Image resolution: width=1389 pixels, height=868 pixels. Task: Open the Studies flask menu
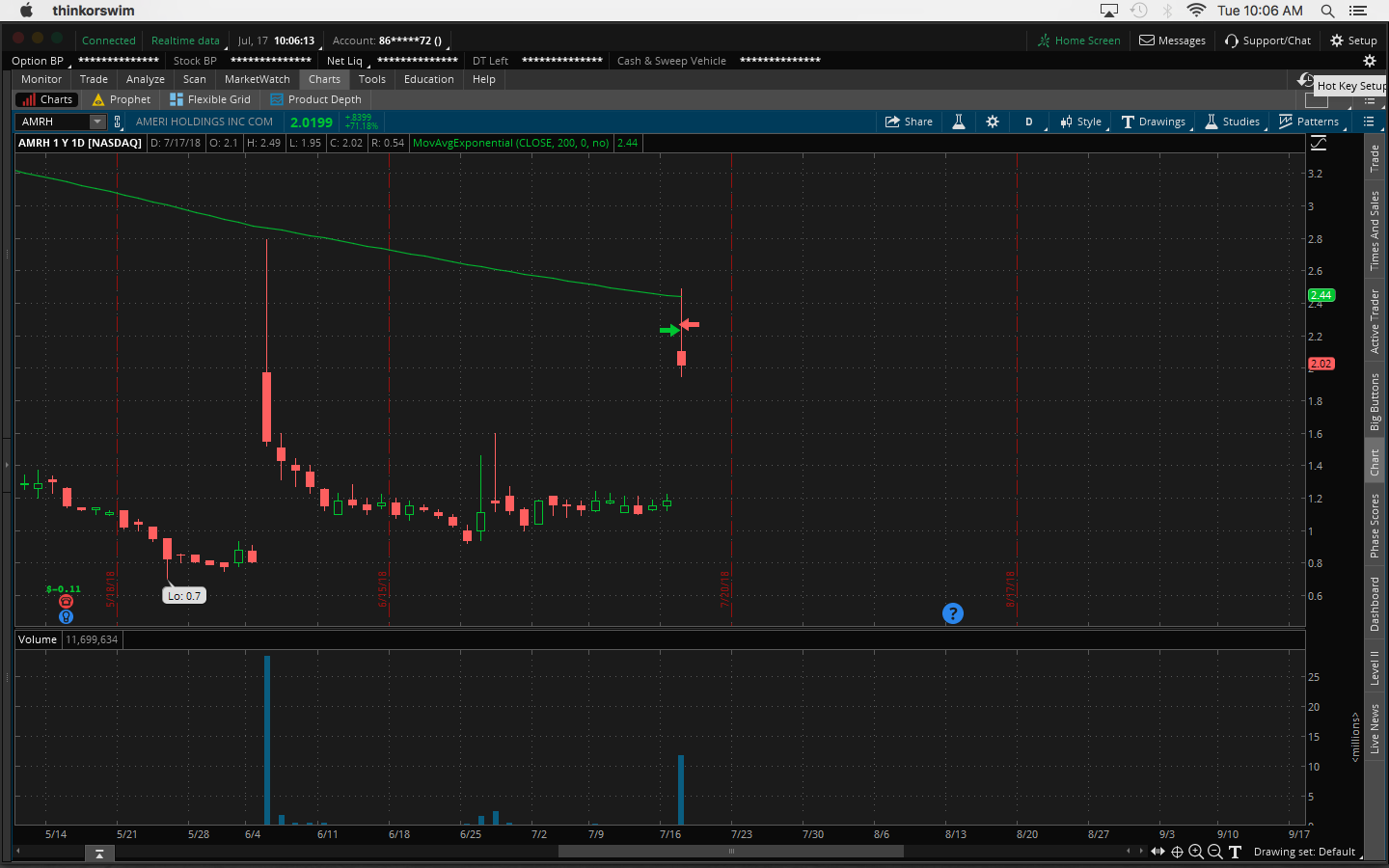[x=1232, y=122]
